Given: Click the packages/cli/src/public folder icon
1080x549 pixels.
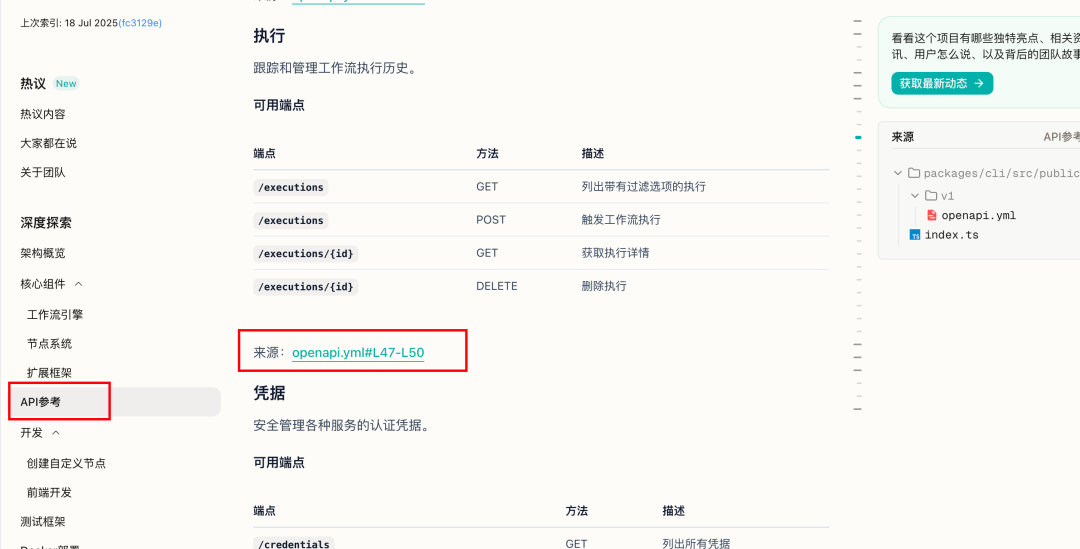Looking at the screenshot, I should pos(914,173).
